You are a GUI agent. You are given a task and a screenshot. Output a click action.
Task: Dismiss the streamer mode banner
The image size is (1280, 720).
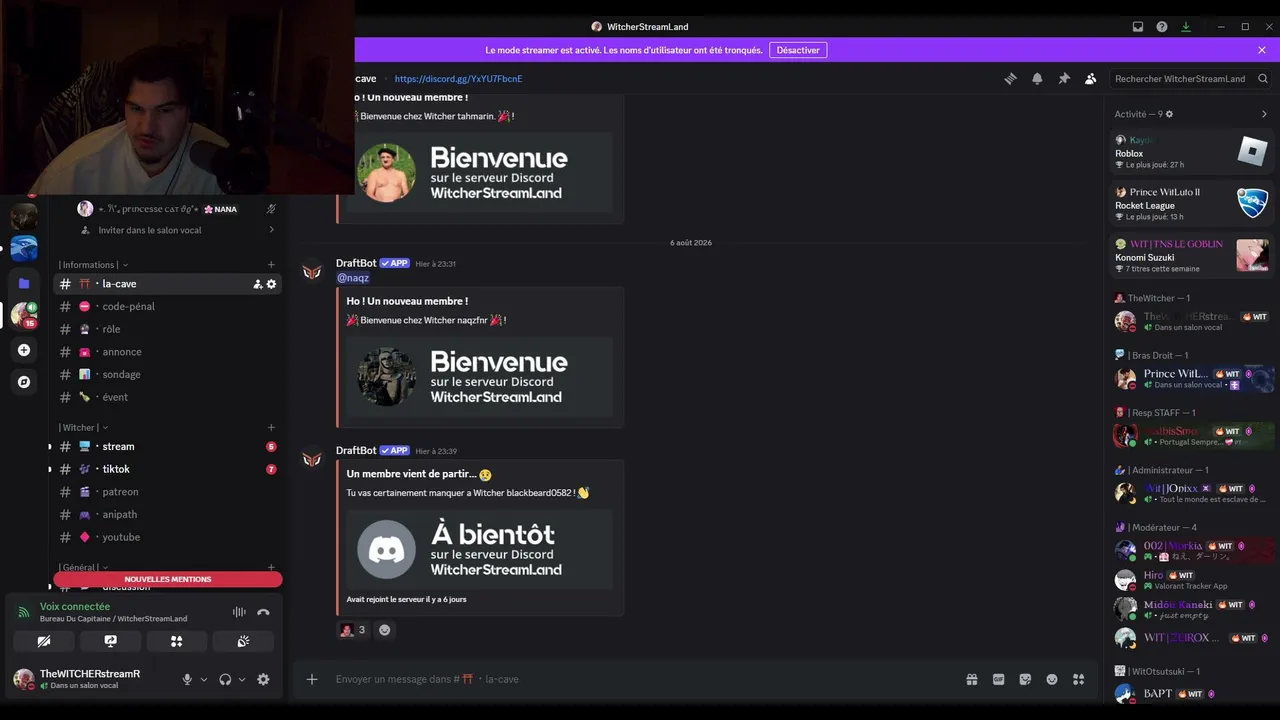click(x=1262, y=50)
